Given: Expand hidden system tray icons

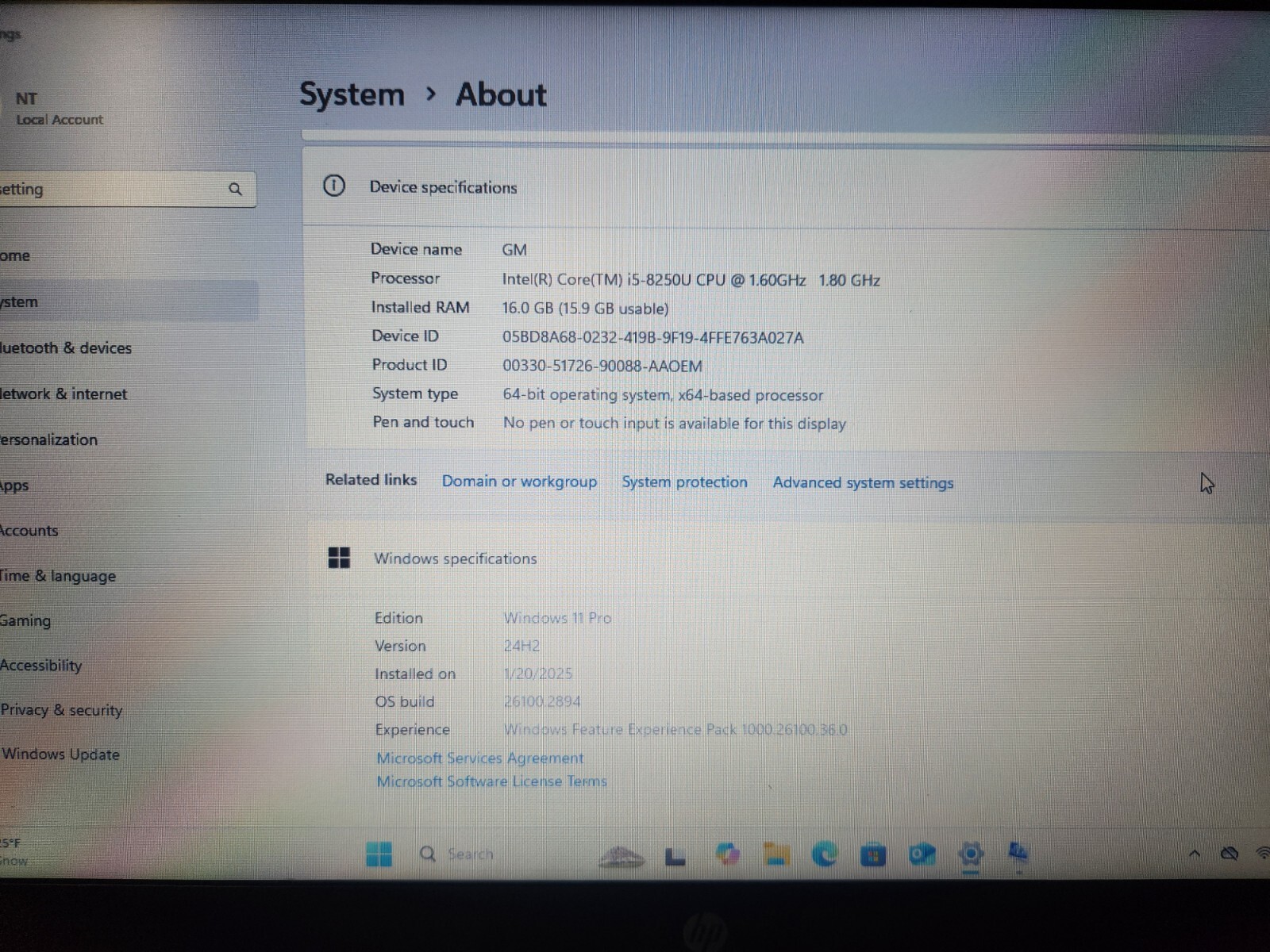Looking at the screenshot, I should [1195, 854].
